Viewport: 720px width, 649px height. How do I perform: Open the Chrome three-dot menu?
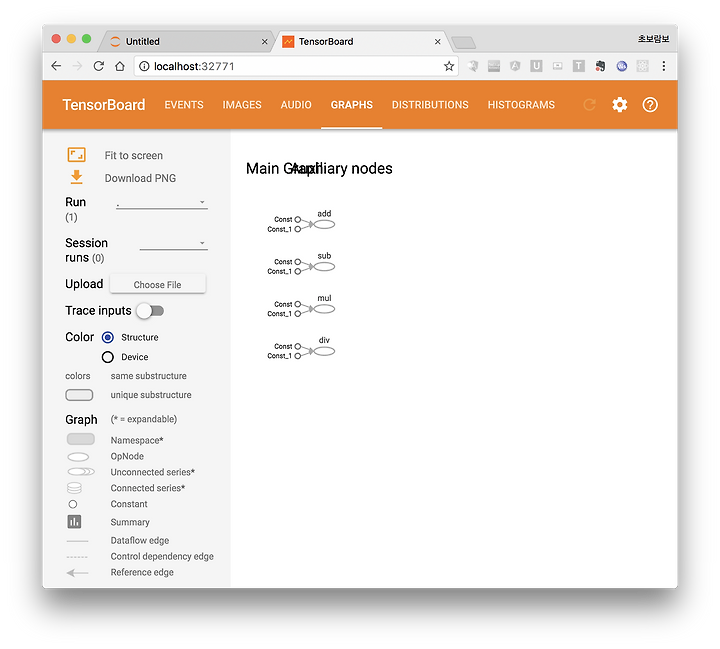point(664,66)
